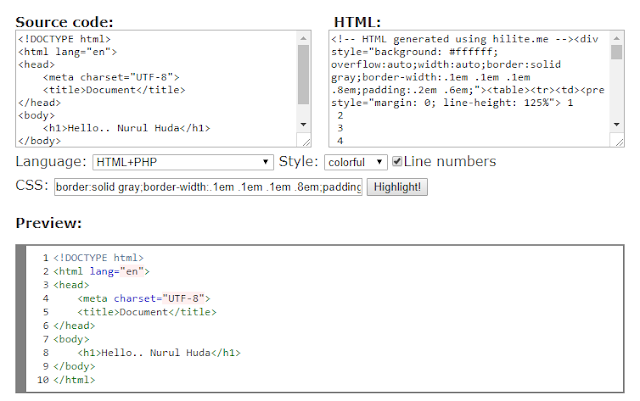Click preview line '<html lang="en">'
640x401 pixels.
[102, 271]
